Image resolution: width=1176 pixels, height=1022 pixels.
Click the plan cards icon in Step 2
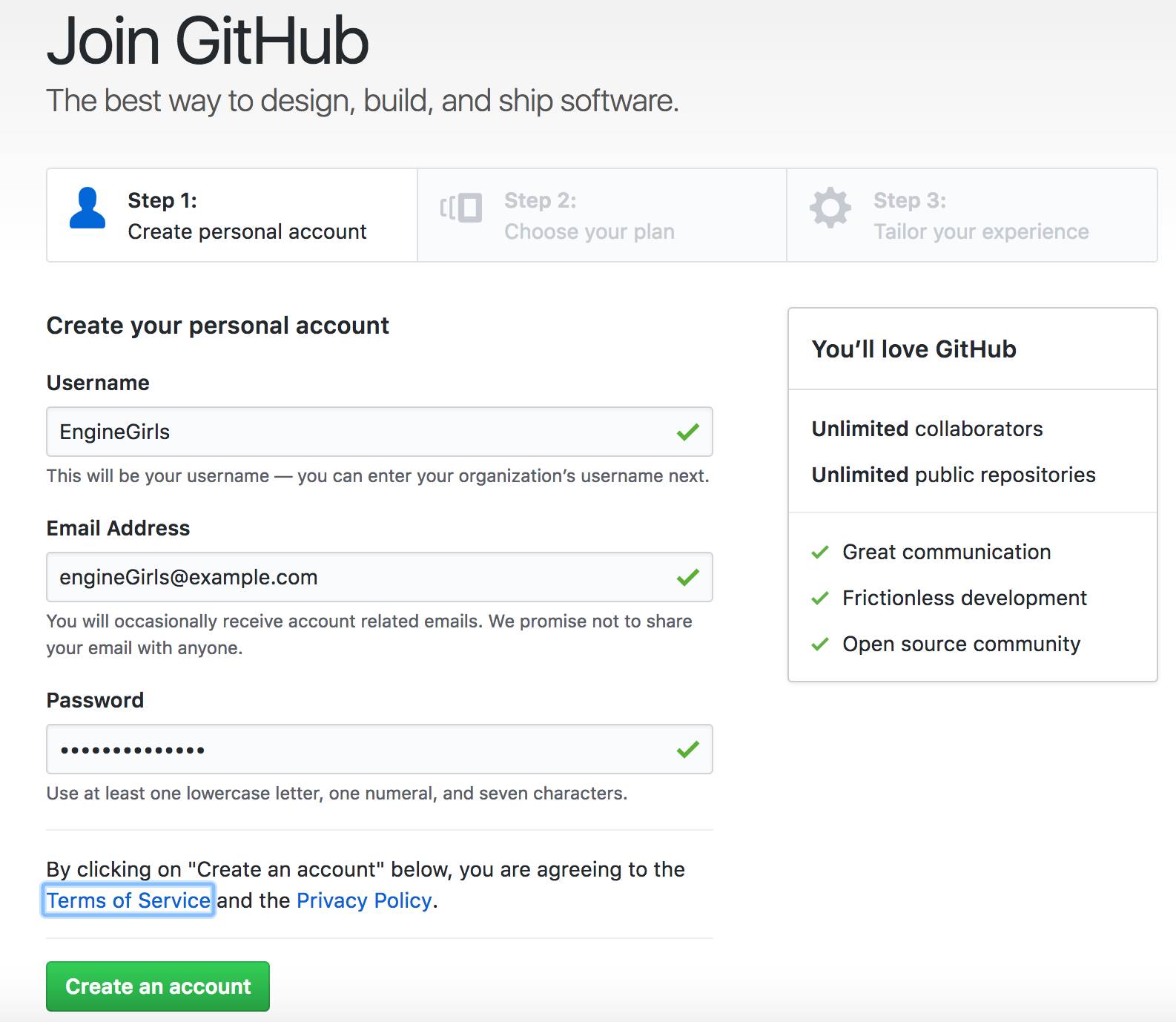tap(461, 208)
